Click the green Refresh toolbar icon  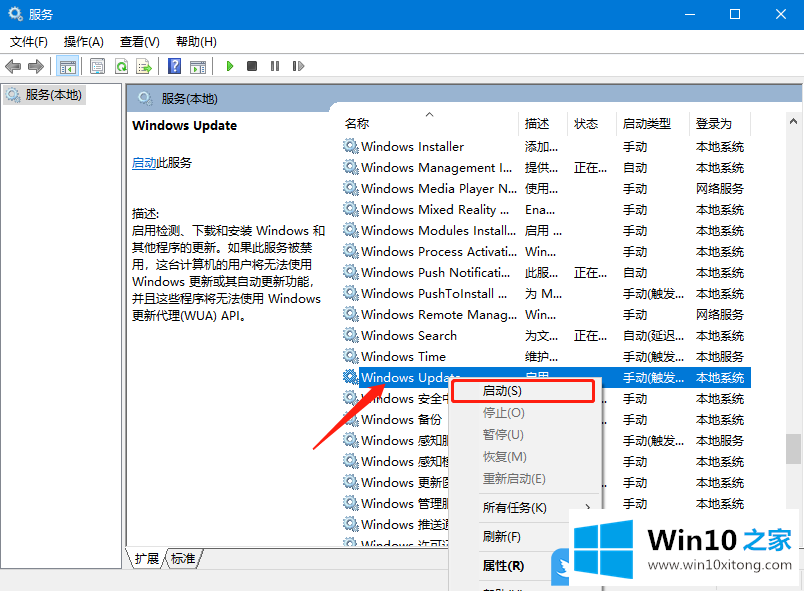coord(121,66)
